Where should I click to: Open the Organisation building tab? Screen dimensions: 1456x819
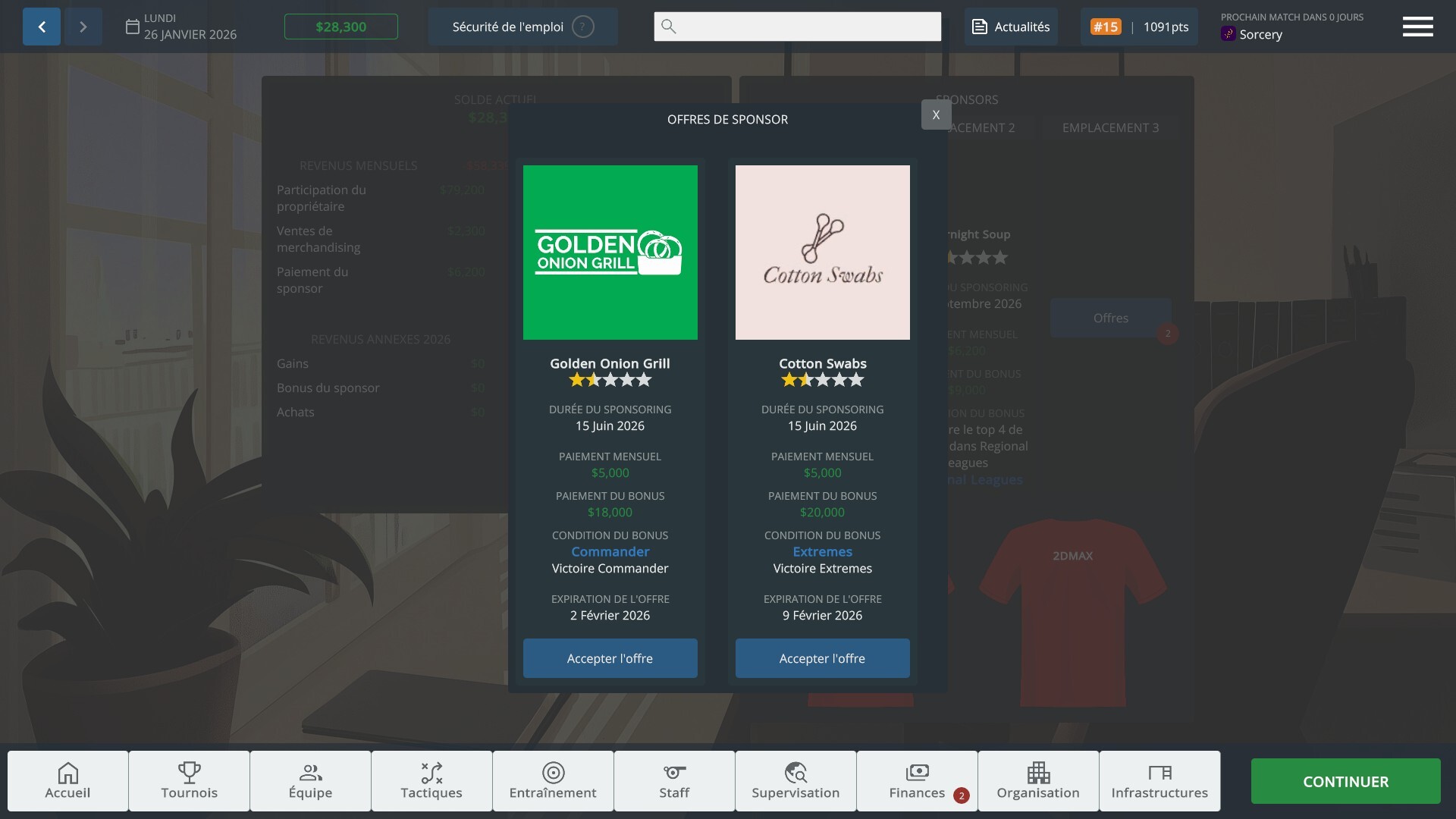(x=1038, y=781)
